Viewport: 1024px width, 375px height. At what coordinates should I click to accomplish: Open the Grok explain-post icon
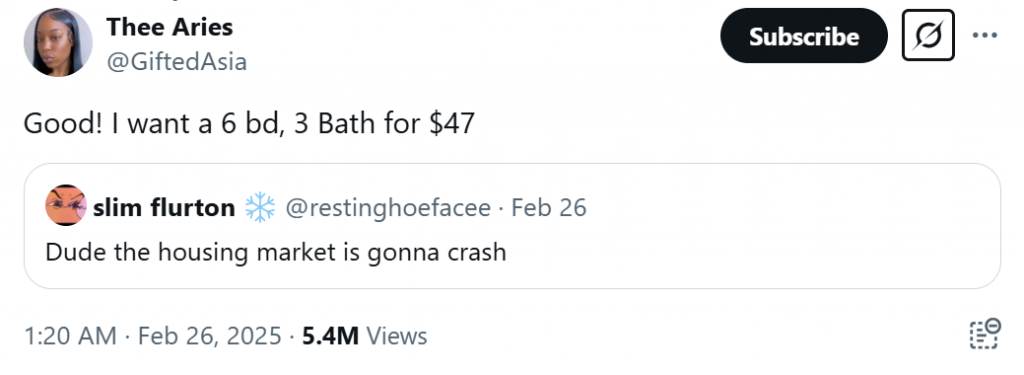coord(928,35)
